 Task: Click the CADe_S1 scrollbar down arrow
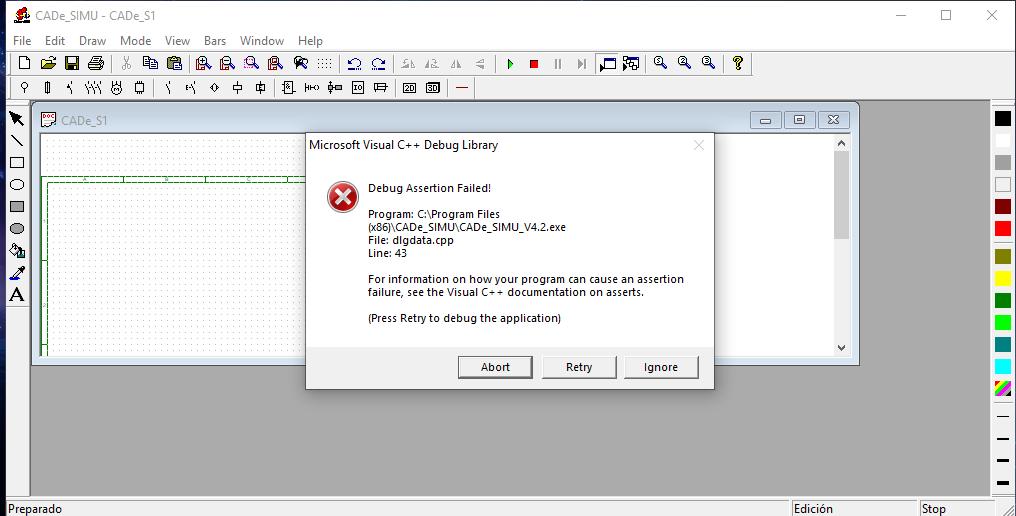click(x=841, y=347)
